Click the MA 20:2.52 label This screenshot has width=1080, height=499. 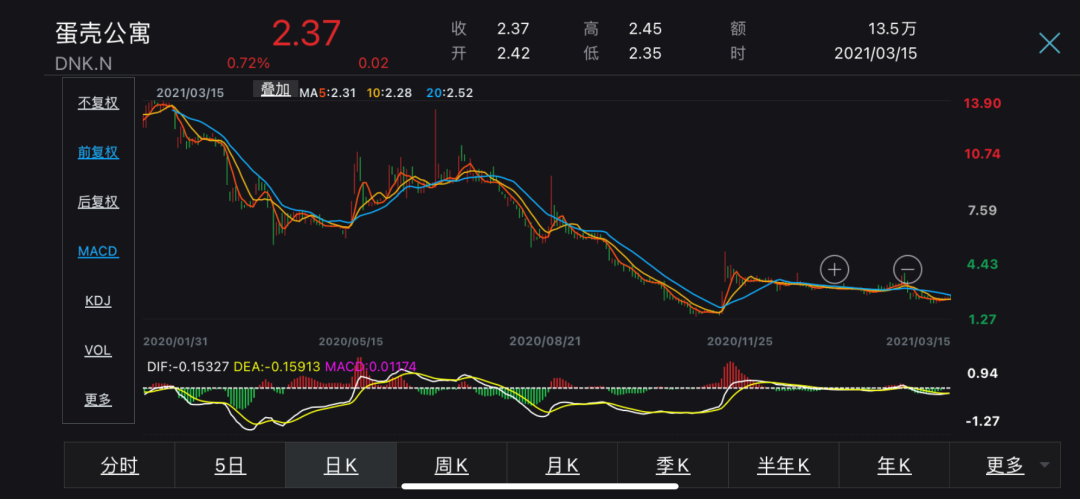coord(448,92)
